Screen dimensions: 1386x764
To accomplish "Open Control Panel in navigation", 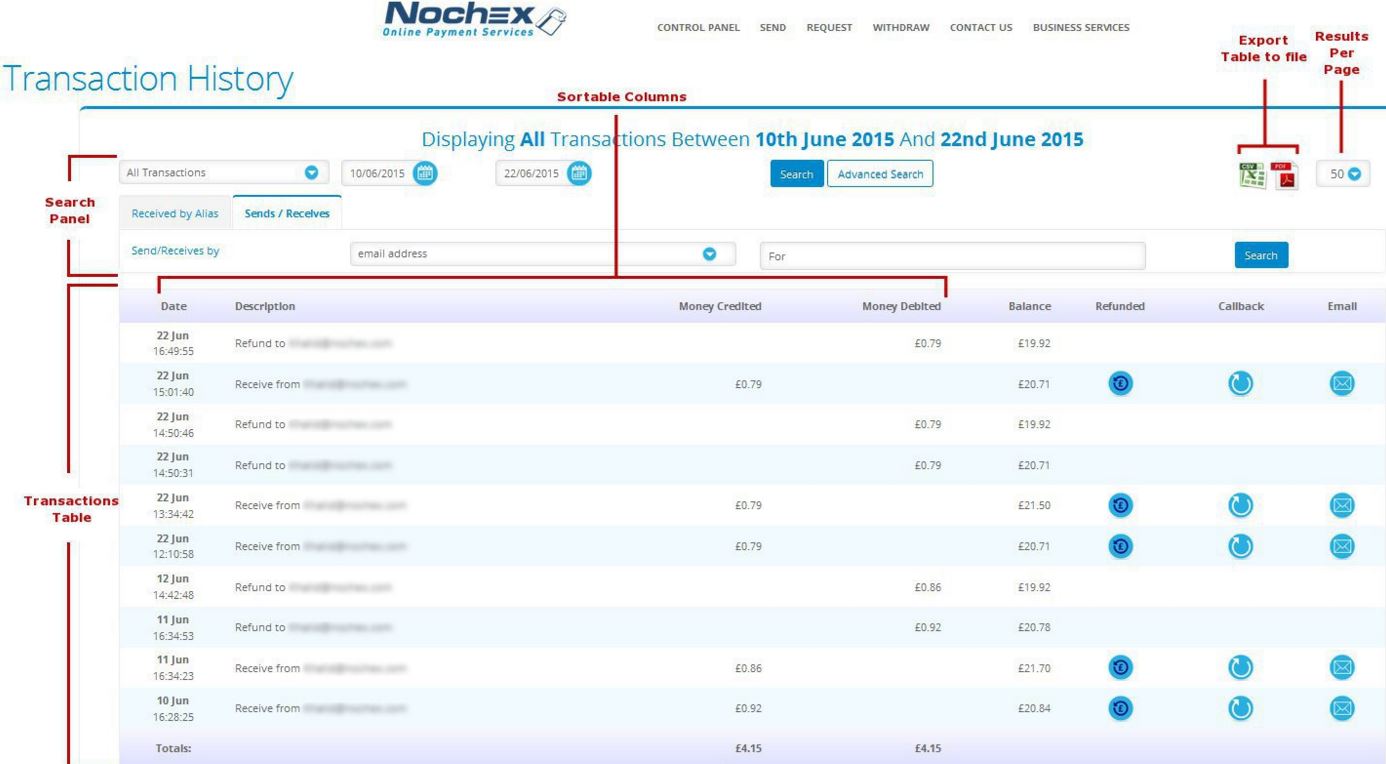I will [697, 27].
